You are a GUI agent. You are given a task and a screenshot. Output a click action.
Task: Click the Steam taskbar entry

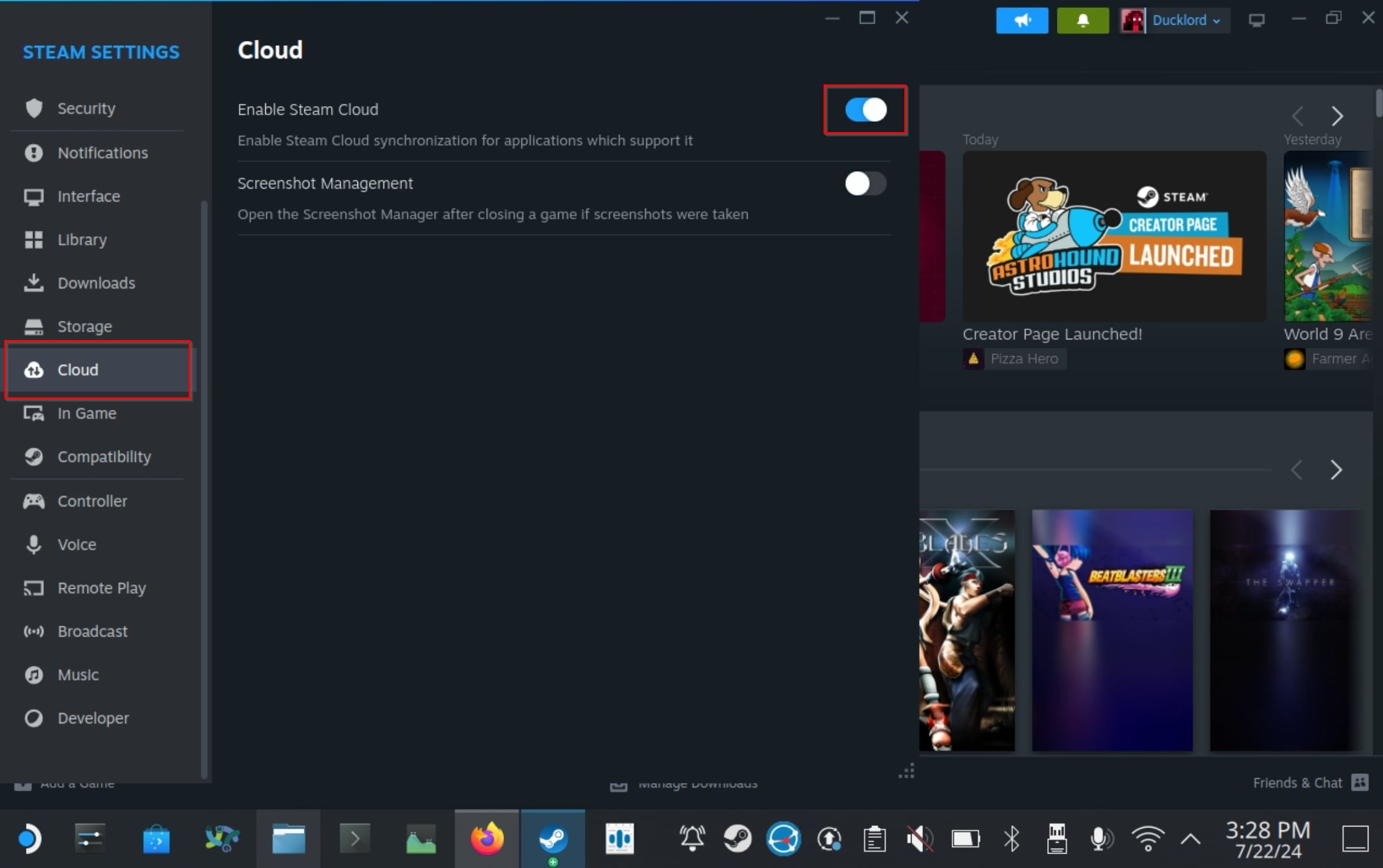(x=553, y=838)
